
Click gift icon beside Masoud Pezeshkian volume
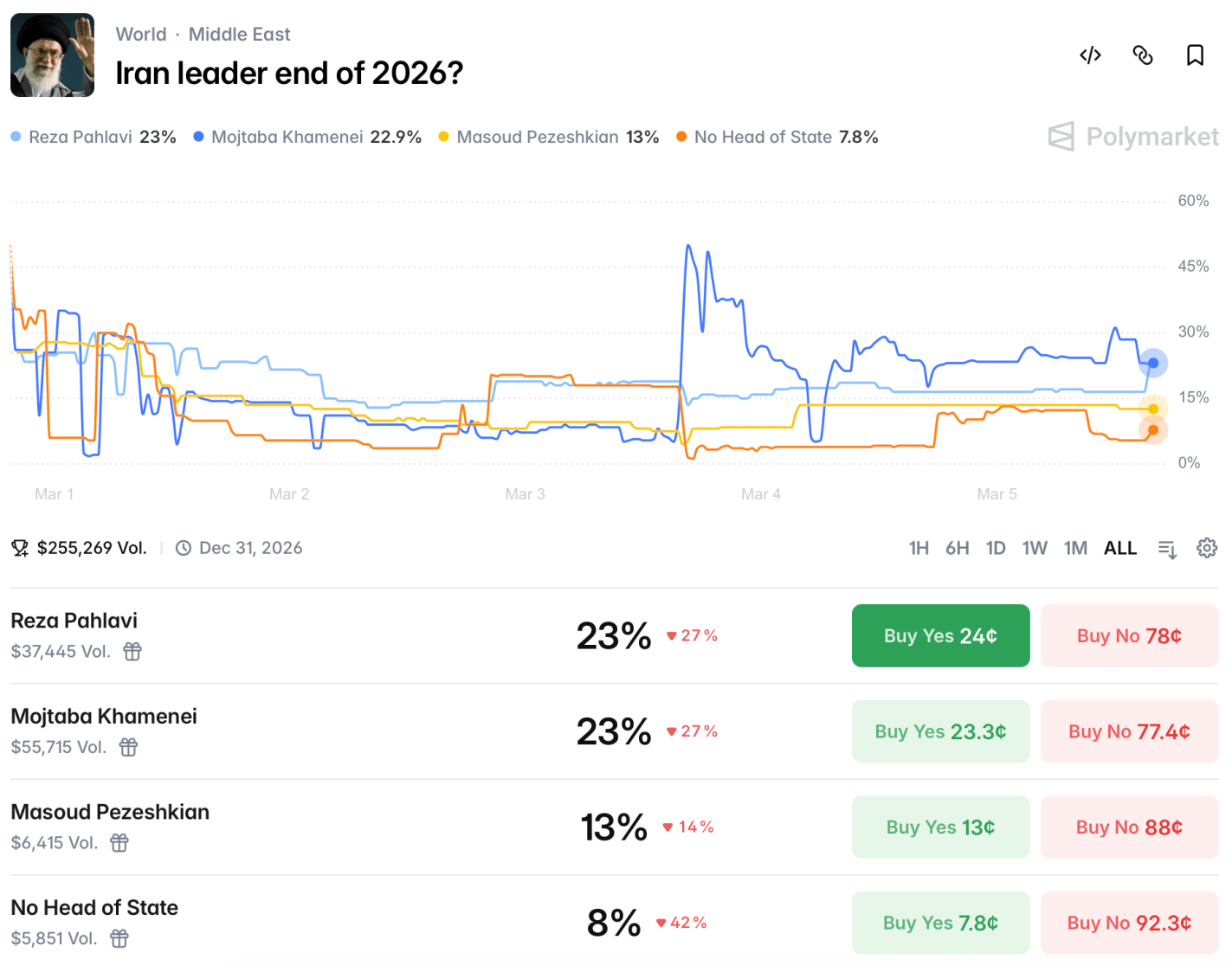pos(119,842)
